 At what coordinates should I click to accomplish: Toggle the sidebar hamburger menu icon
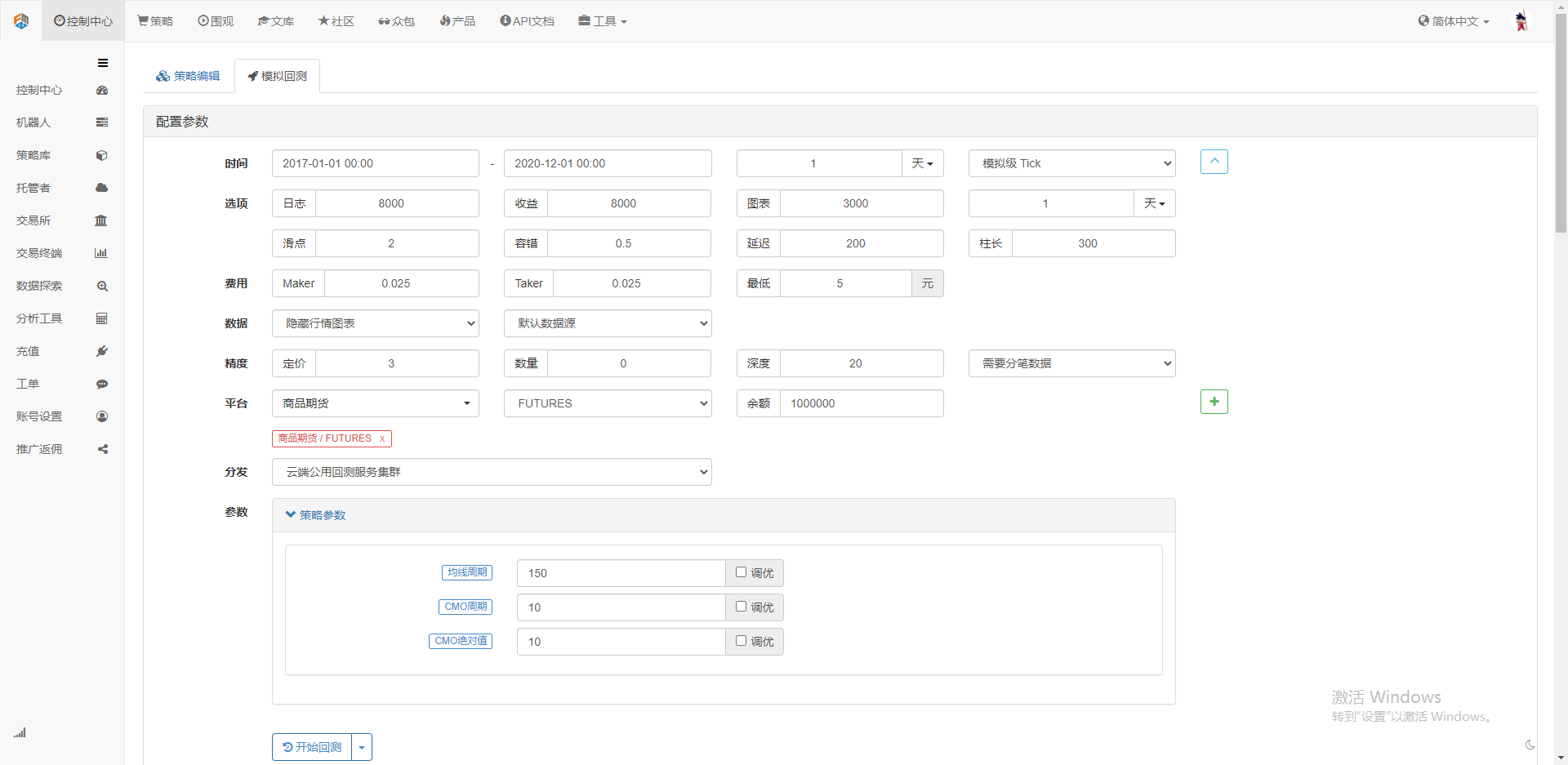tap(103, 63)
